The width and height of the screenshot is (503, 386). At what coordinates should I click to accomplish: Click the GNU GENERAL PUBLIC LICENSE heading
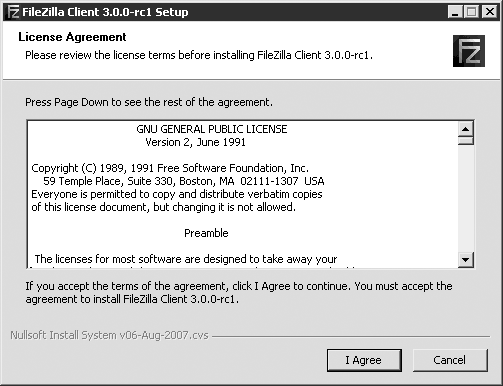(x=212, y=129)
